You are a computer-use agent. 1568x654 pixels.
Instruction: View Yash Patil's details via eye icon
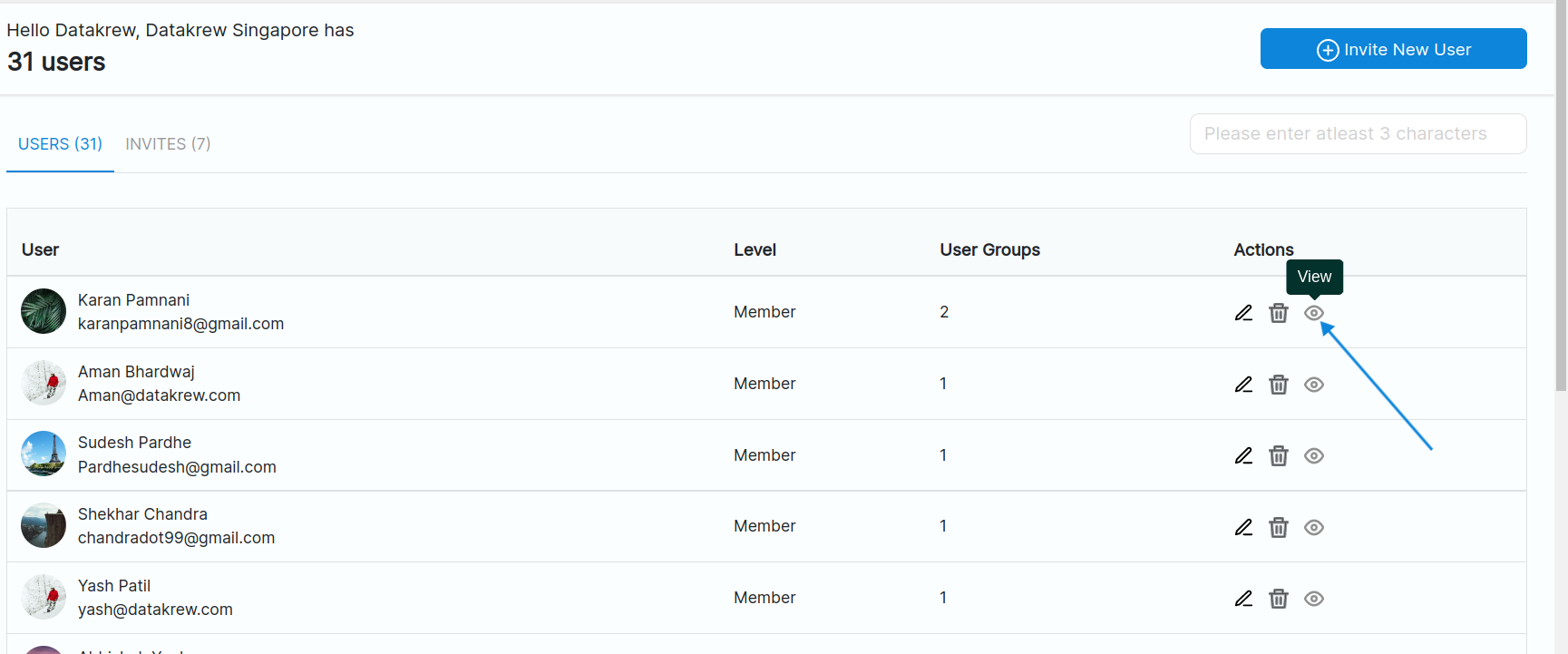(x=1314, y=599)
